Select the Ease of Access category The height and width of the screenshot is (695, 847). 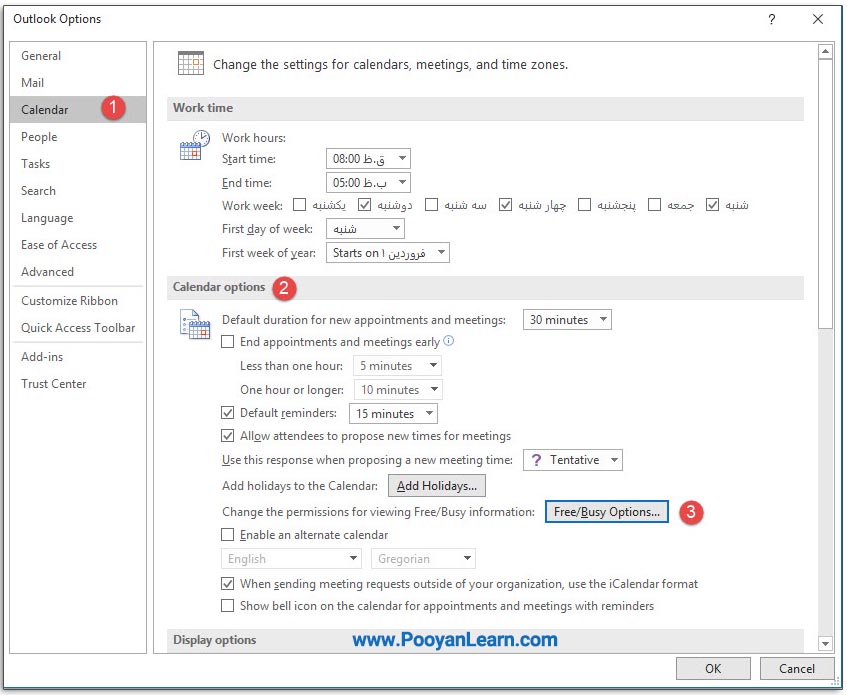point(78,245)
